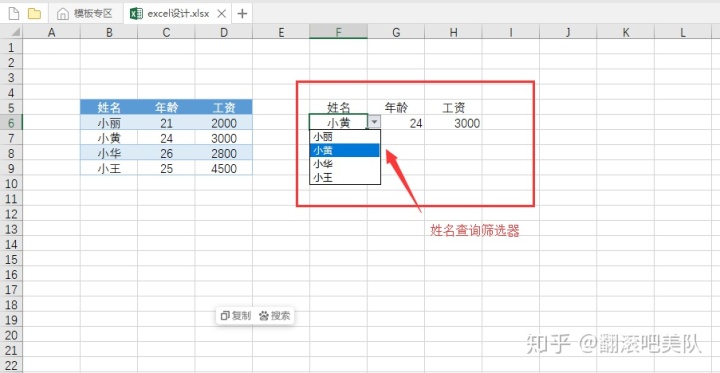
Task: Click table cell 小黄 in column B
Action: pyautogui.click(x=109, y=138)
